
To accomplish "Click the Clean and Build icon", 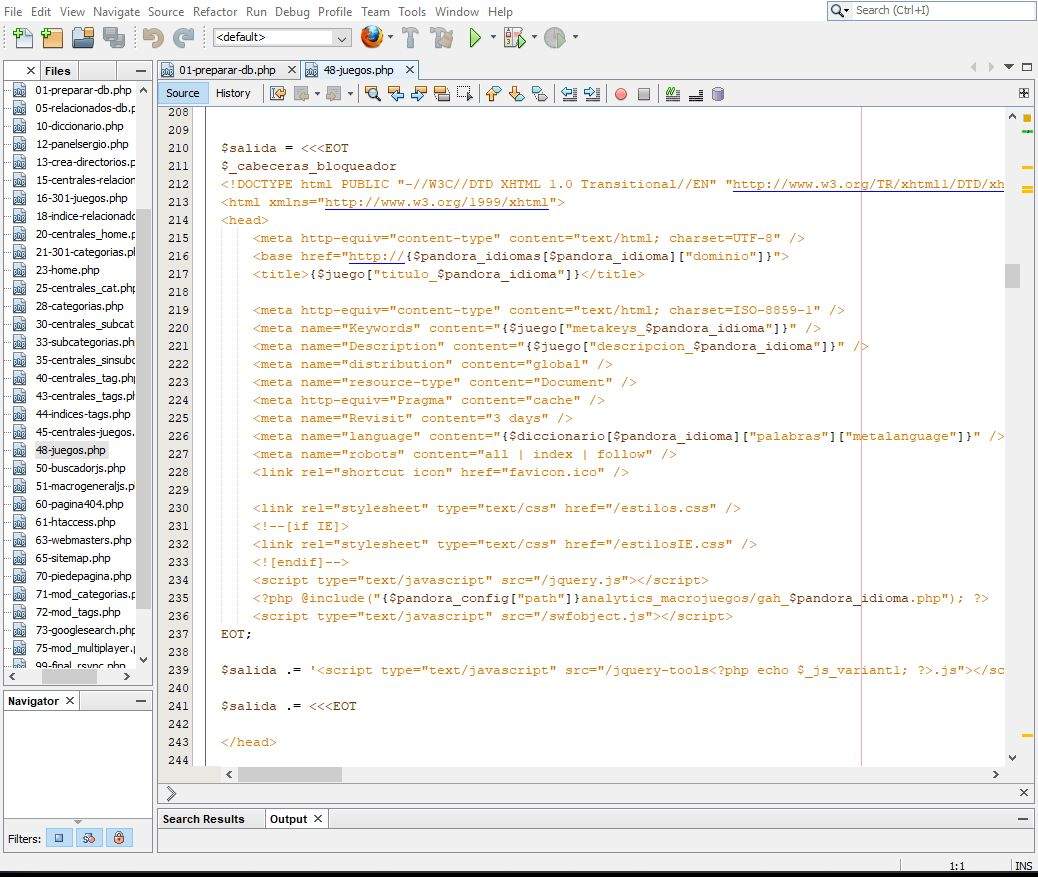I will coord(442,38).
